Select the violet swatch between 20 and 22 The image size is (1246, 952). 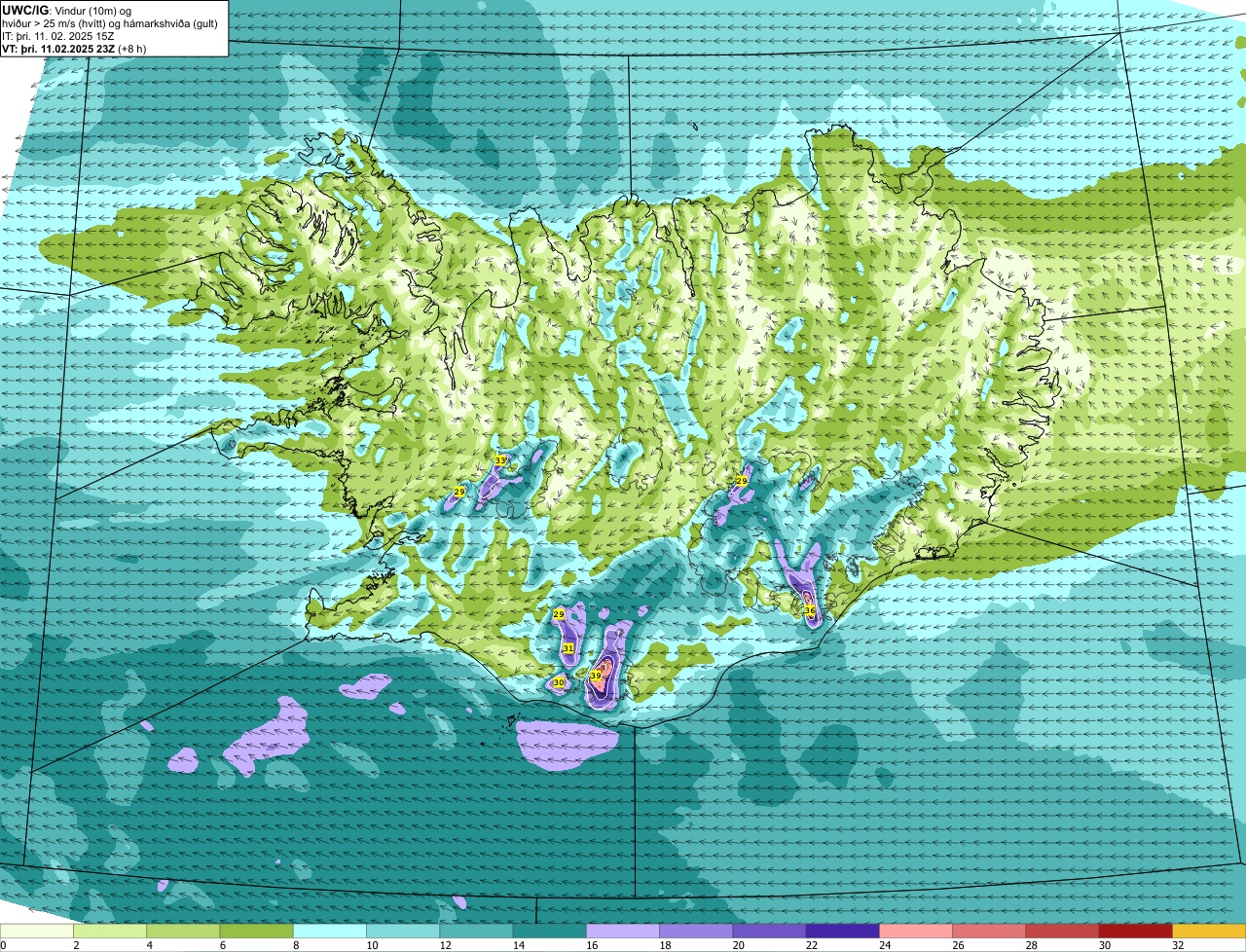[x=769, y=931]
